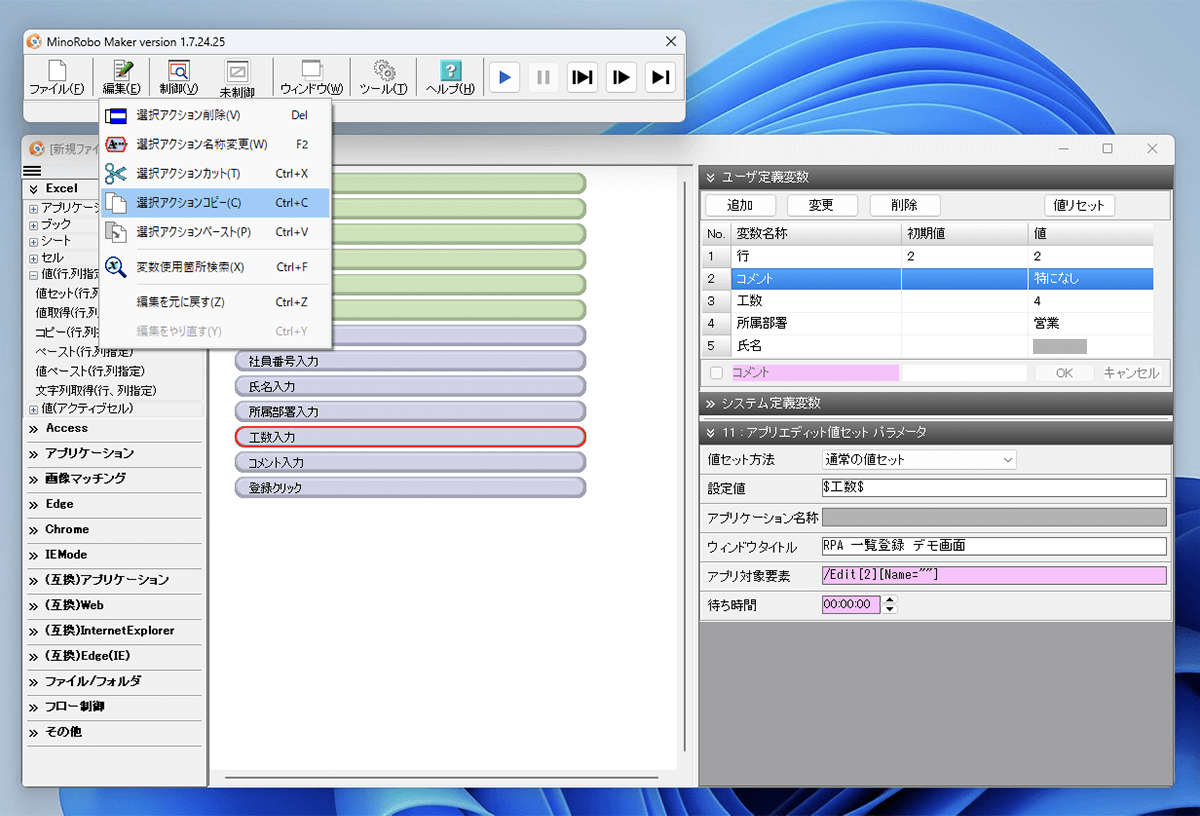Expand the シート tree node
This screenshot has height=816, width=1200.
click(34, 241)
